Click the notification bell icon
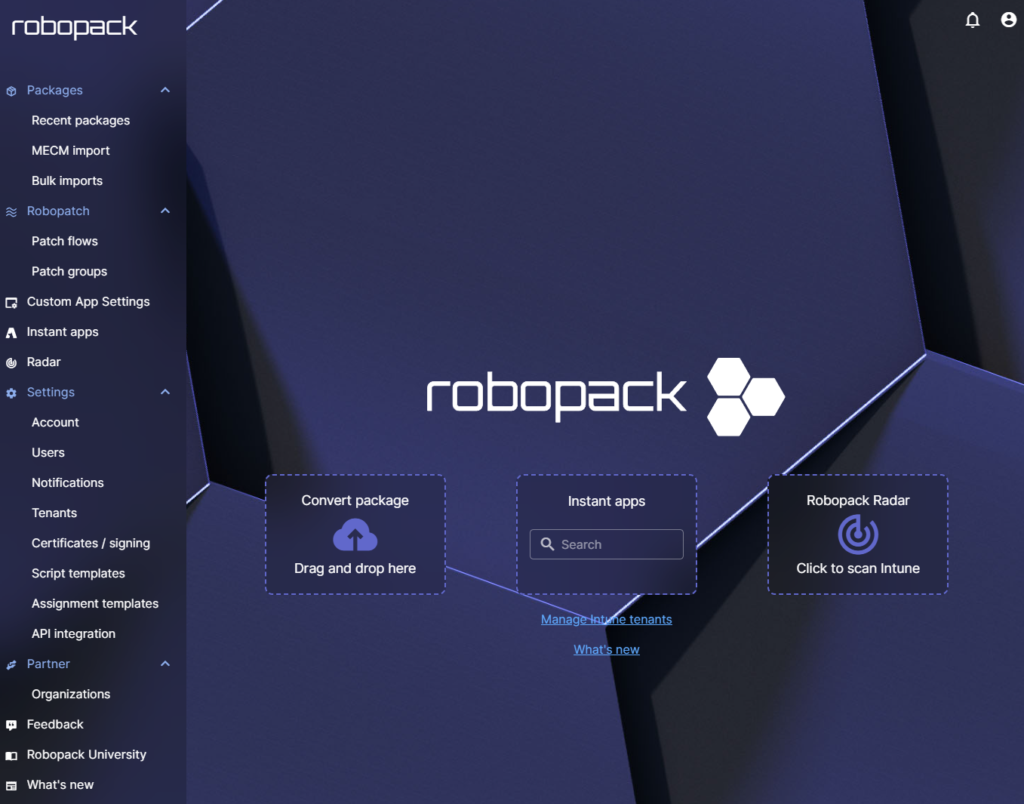The image size is (1024, 804). tap(972, 19)
